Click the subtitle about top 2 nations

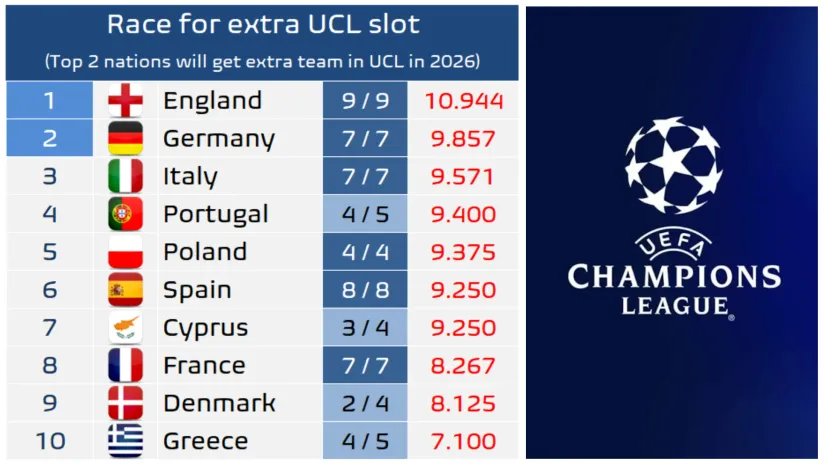point(263,61)
